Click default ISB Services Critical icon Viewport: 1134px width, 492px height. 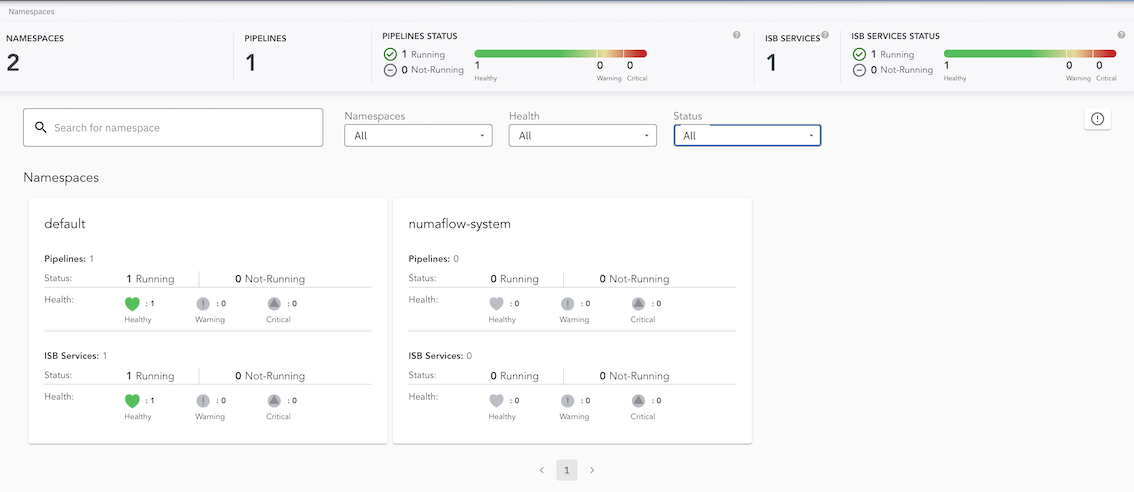pyautogui.click(x=273, y=401)
